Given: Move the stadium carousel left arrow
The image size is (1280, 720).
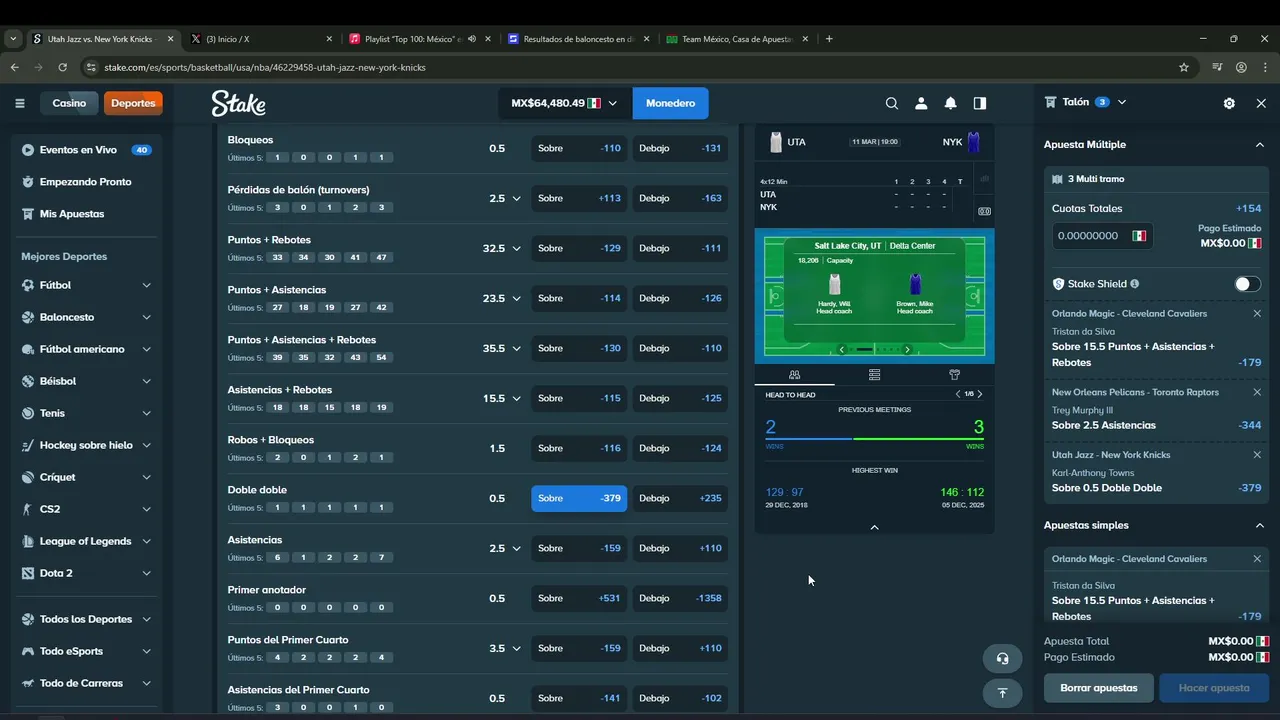Looking at the screenshot, I should pyautogui.click(x=842, y=349).
